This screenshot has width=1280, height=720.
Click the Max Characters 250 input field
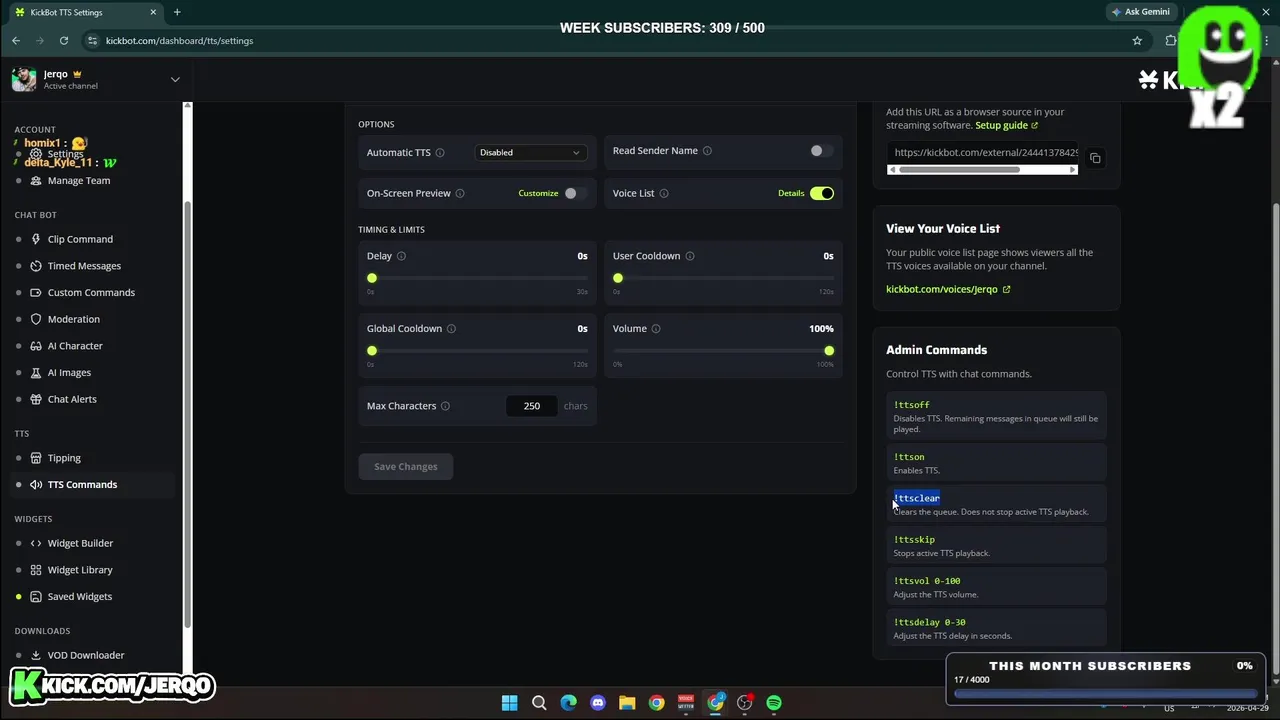click(531, 406)
